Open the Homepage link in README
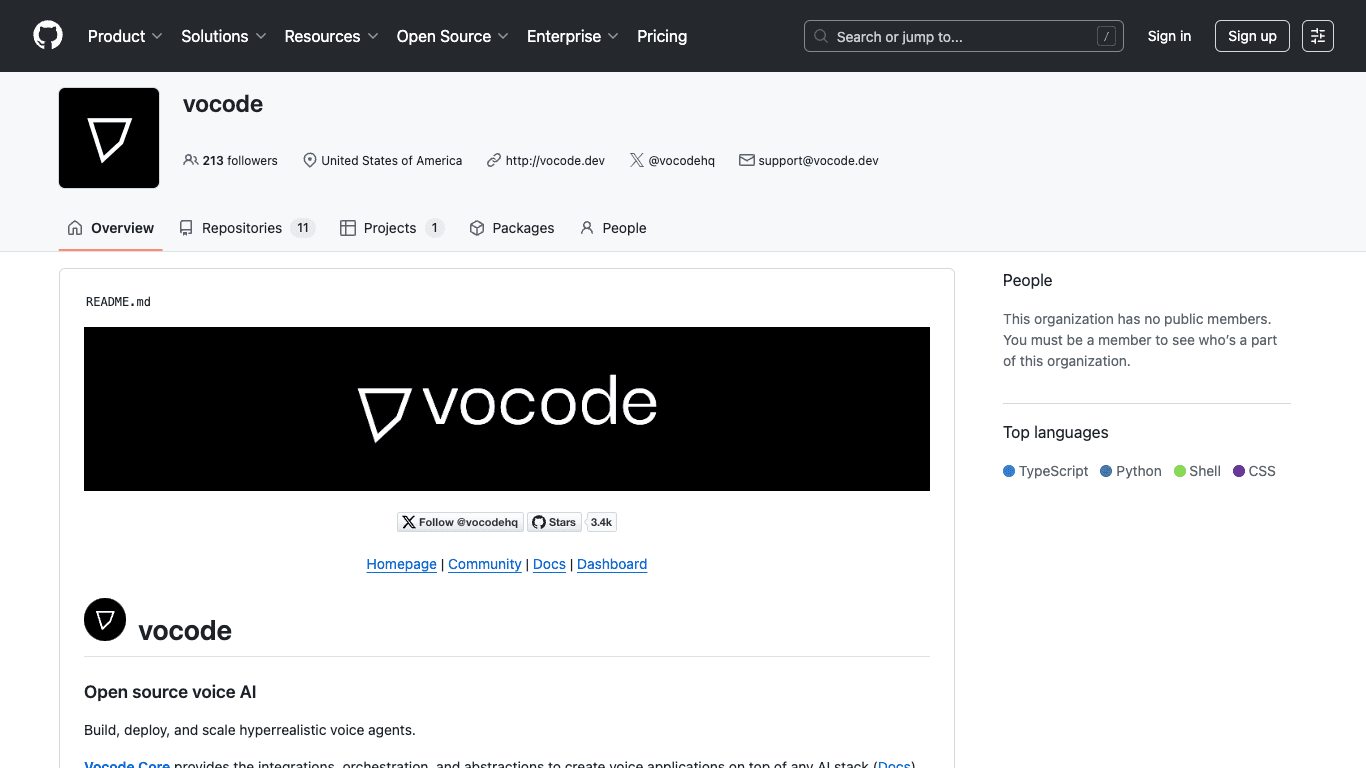Viewport: 1366px width, 768px height. 402,564
